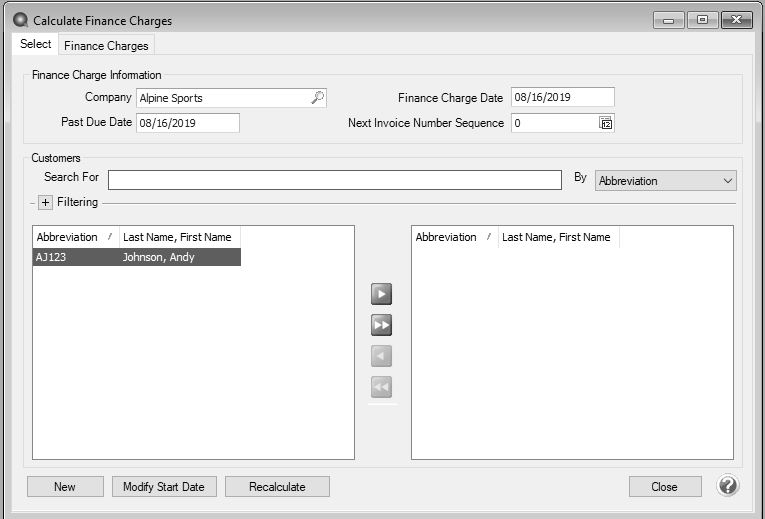Viewport: 765px width, 519px height.
Task: Click the Recalculate button
Action: pos(277,487)
